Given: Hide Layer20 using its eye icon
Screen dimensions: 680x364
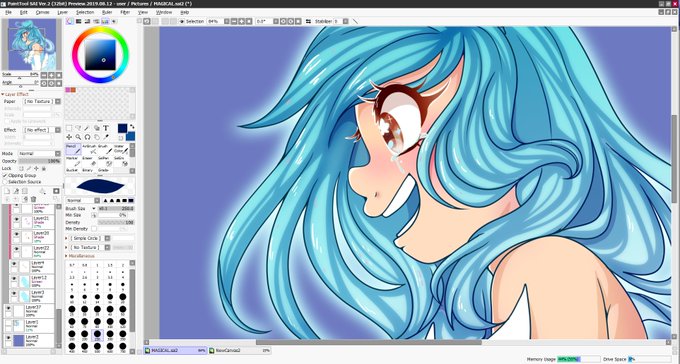Looking at the screenshot, I should (x=16, y=235).
